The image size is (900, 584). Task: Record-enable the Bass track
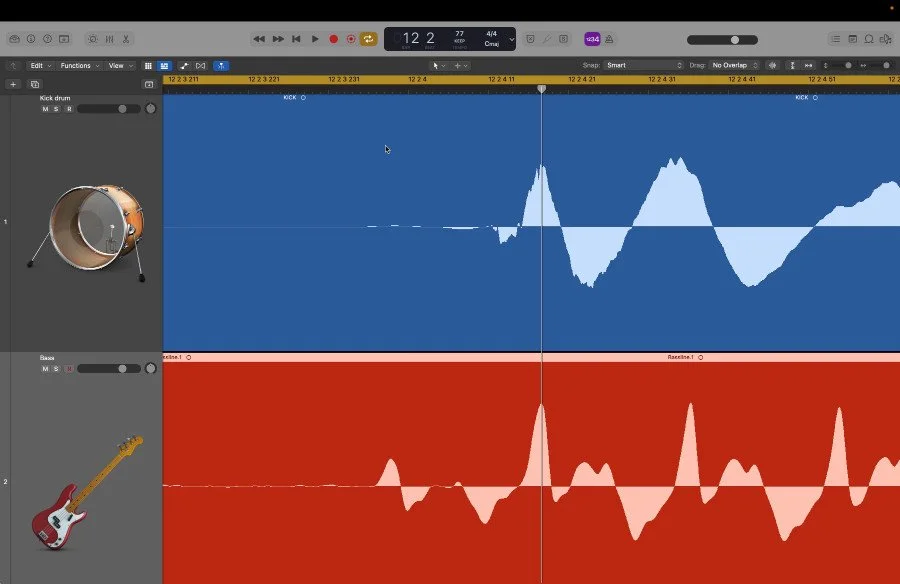point(69,369)
